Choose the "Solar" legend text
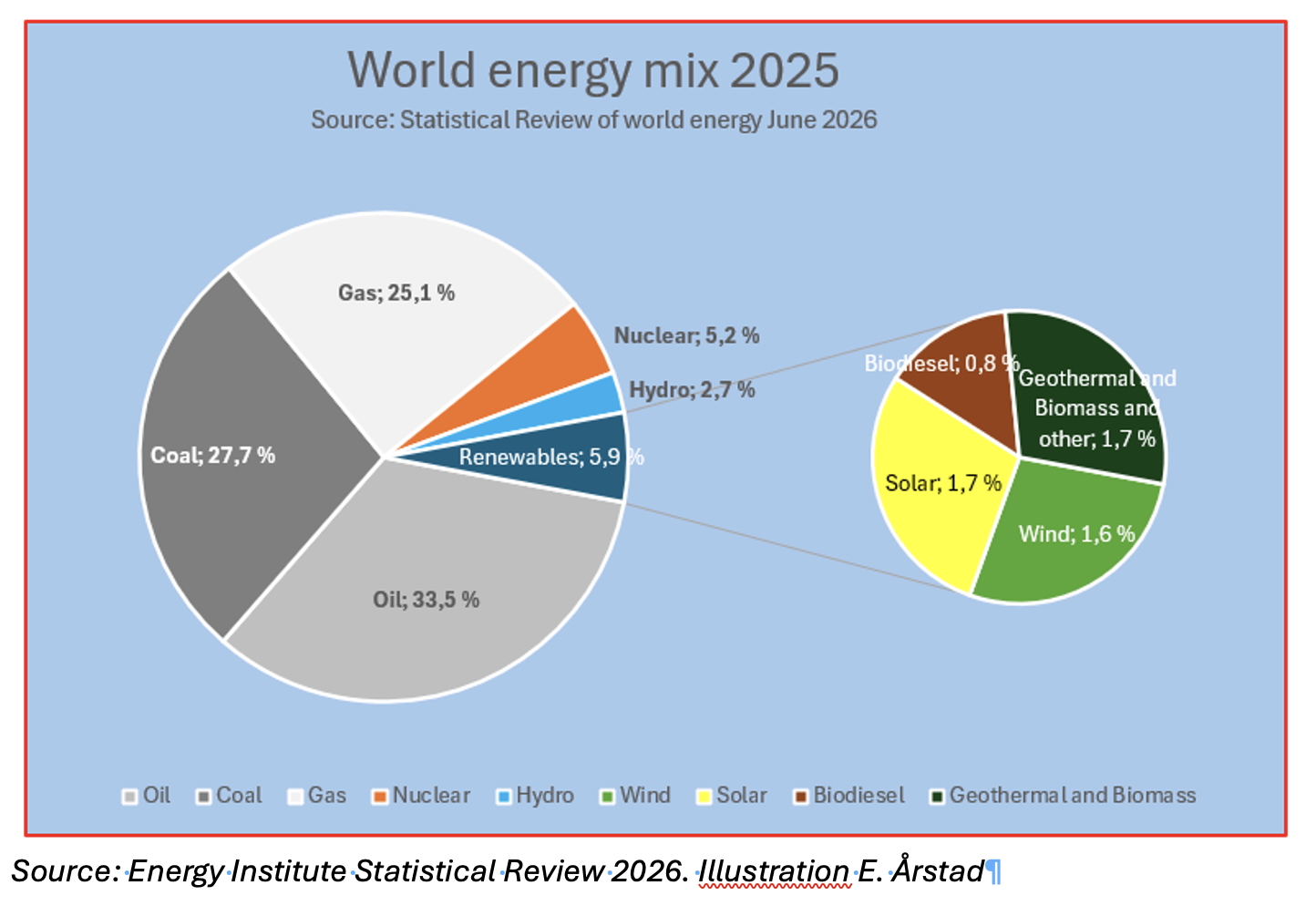The height and width of the screenshot is (906, 1316). coord(742,796)
